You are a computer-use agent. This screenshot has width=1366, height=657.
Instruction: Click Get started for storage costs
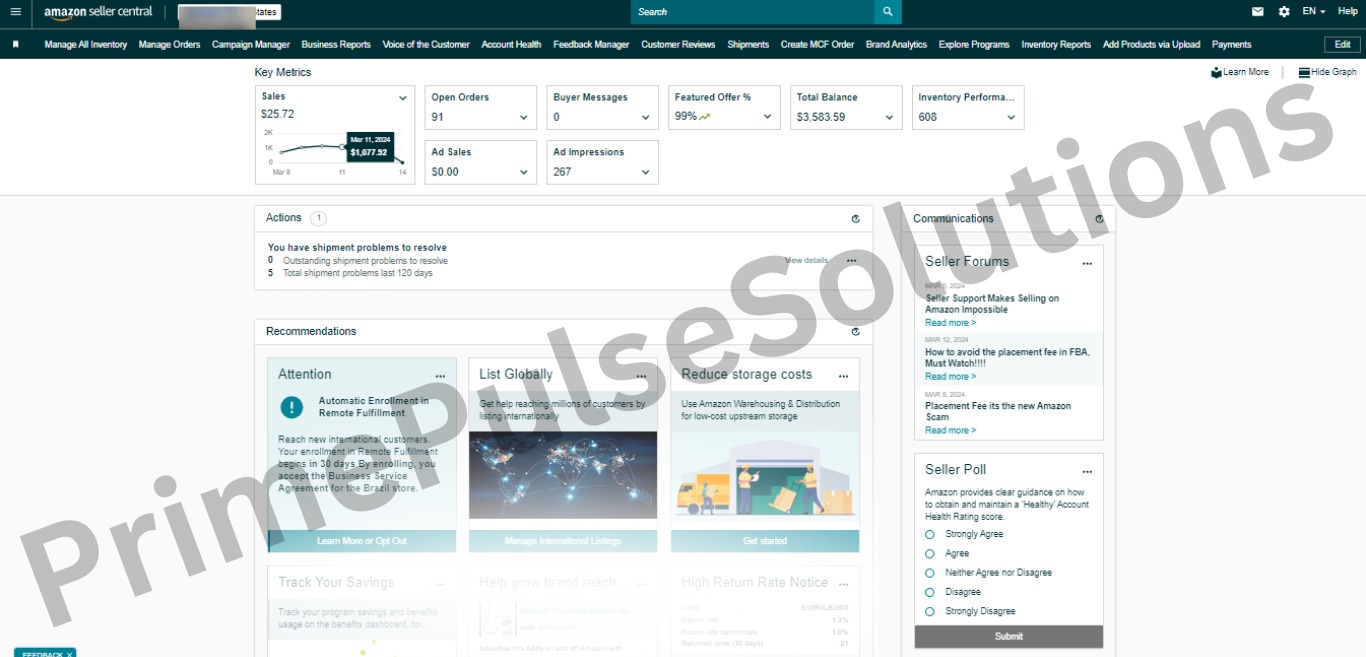pos(765,541)
